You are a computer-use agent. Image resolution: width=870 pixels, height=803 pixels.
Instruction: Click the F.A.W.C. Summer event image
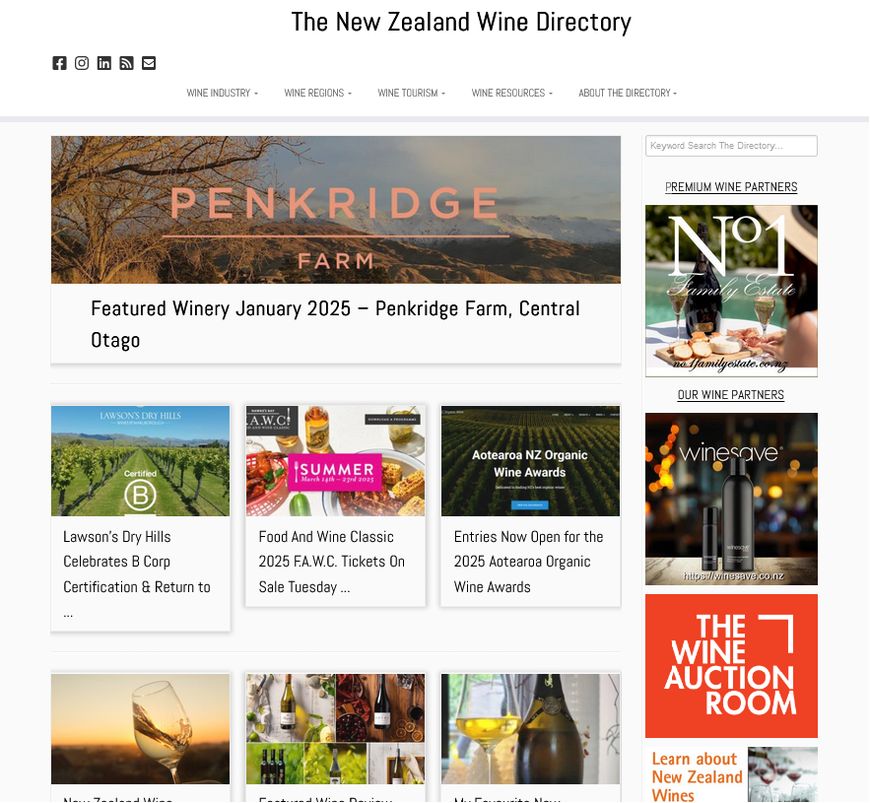pyautogui.click(x=336, y=461)
